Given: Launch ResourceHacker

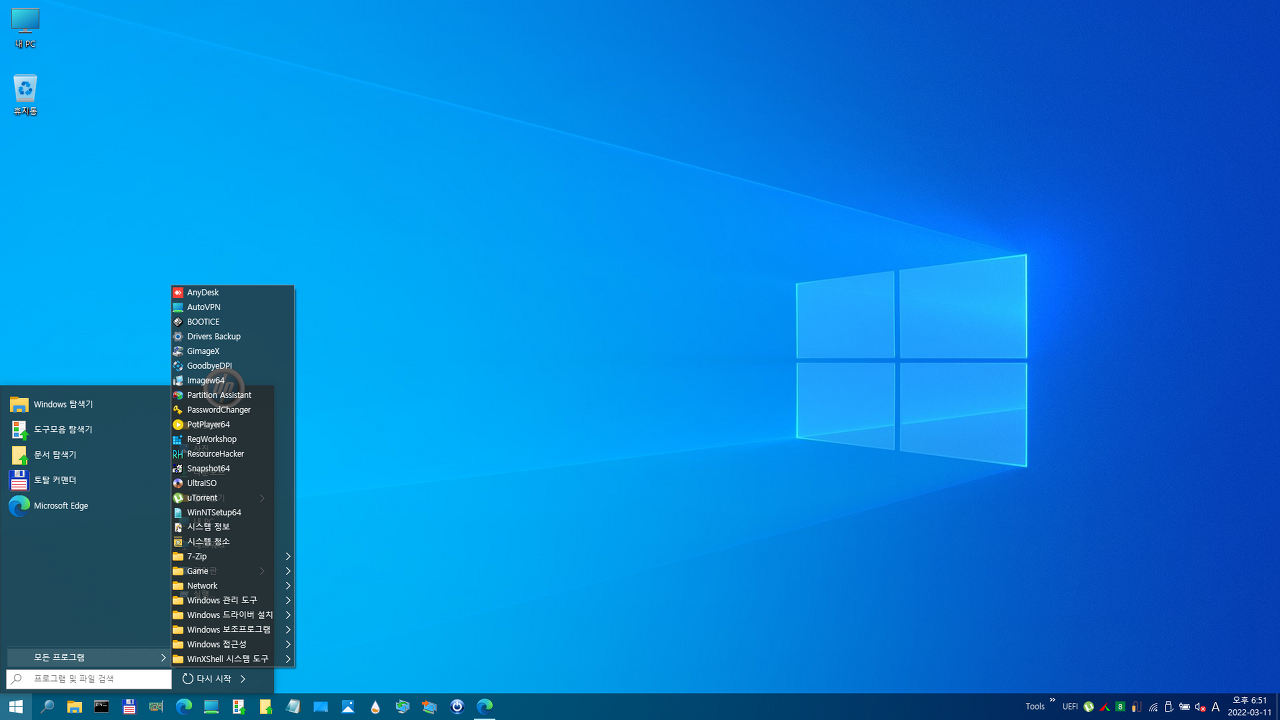Looking at the screenshot, I should tap(233, 454).
